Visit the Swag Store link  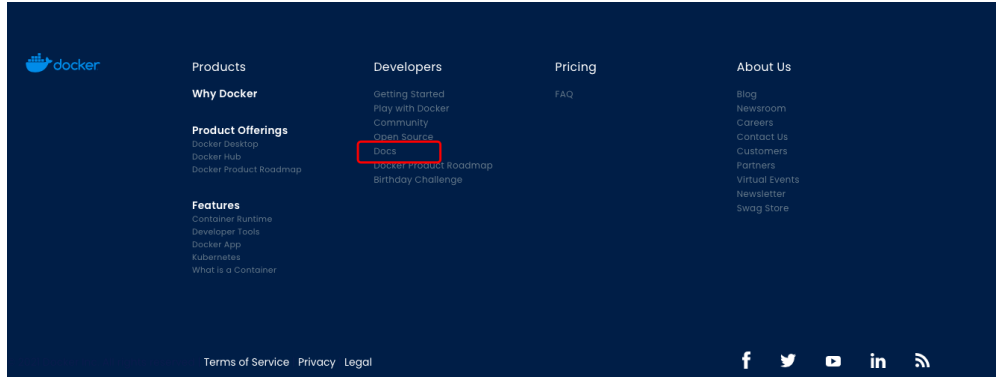[x=762, y=208]
